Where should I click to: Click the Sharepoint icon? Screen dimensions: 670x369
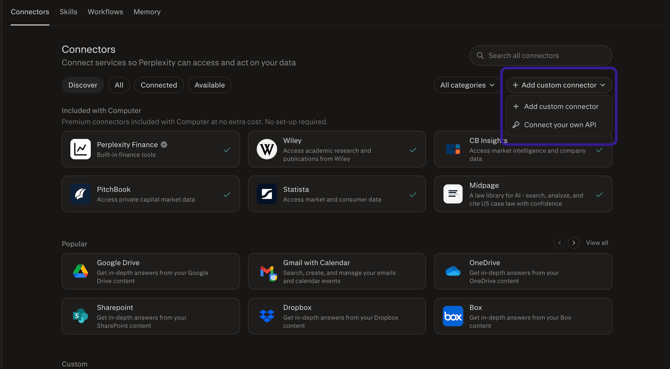80,316
